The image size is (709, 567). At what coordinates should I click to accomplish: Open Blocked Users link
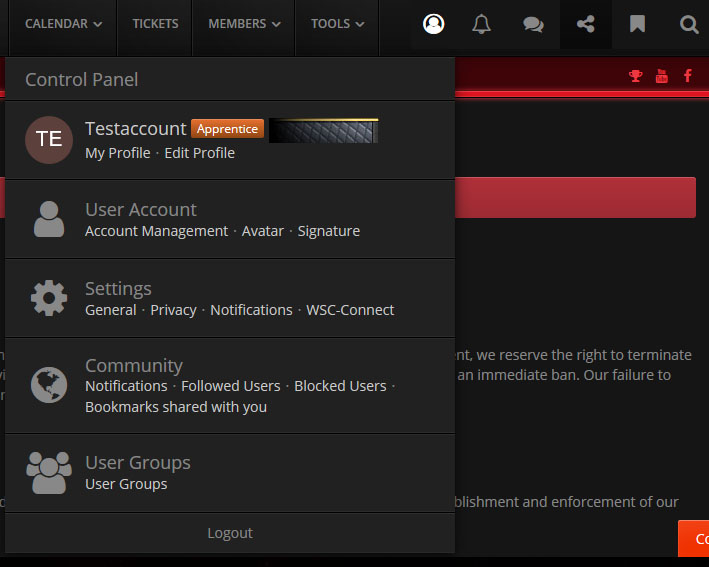tap(340, 386)
